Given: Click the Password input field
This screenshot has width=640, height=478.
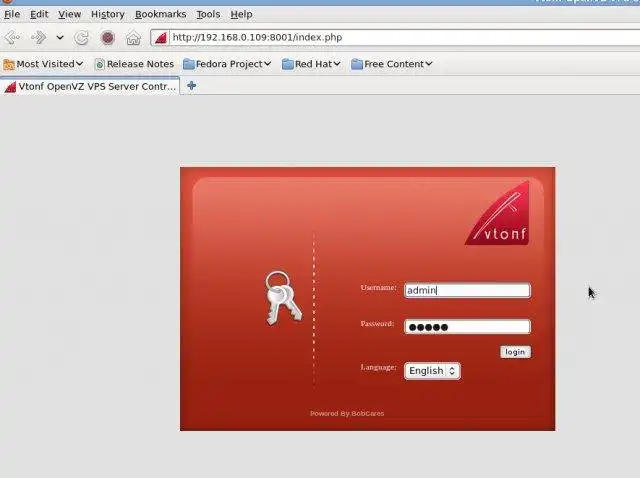Looking at the screenshot, I should pos(467,327).
